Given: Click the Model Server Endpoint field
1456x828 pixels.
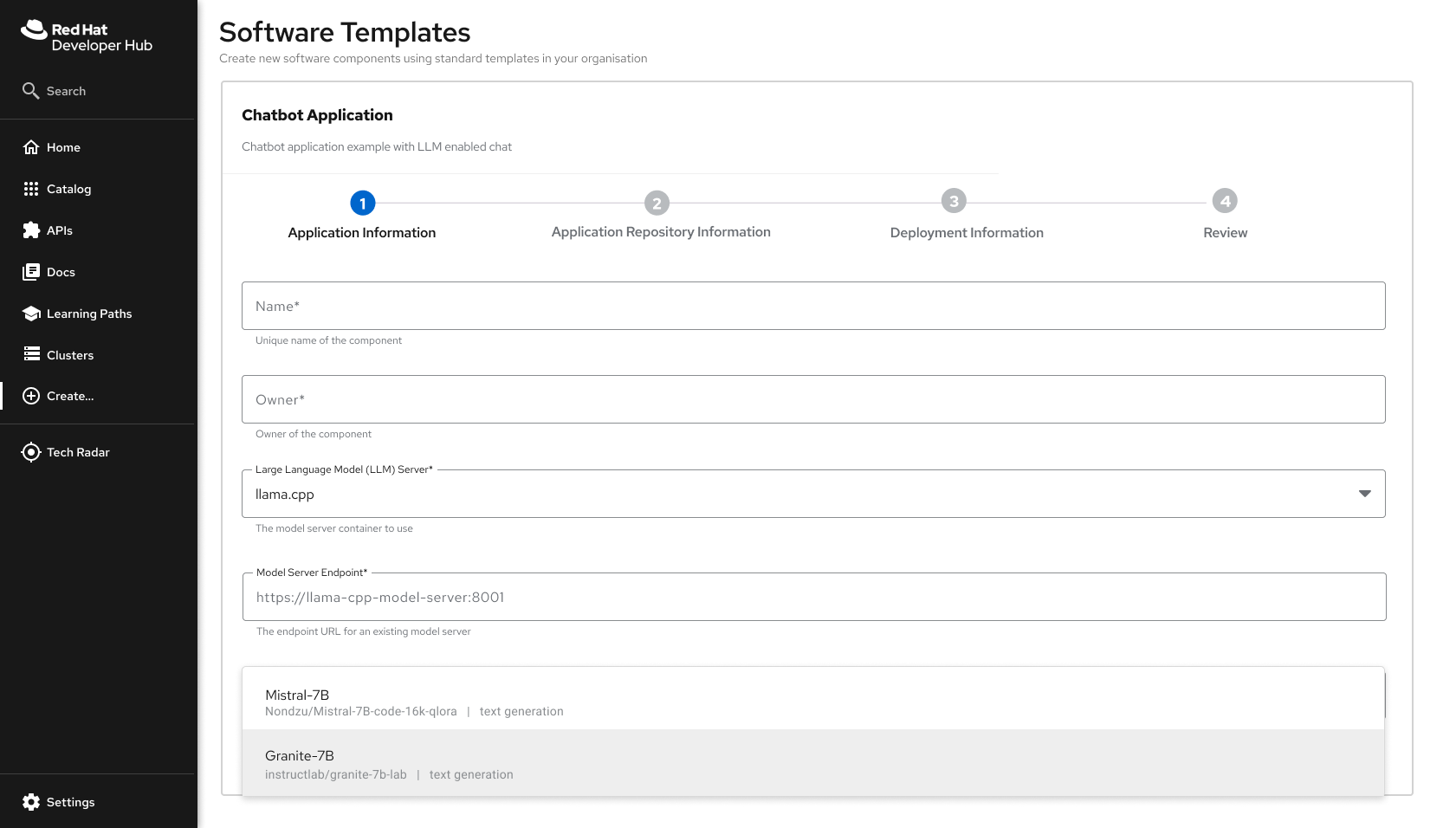Looking at the screenshot, I should coord(812,597).
